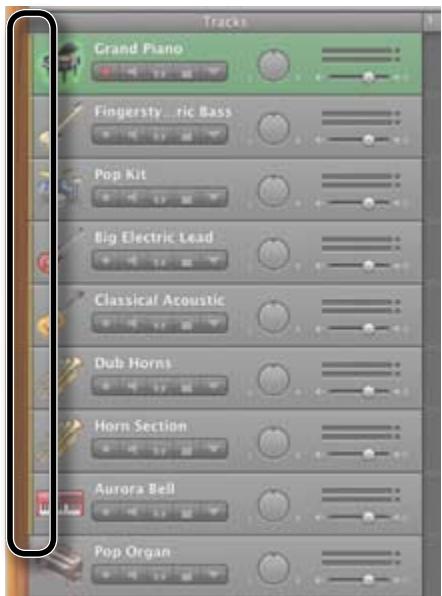This screenshot has width=442, height=596.
Task: Show automation for Horn Section track
Action: 214,450
